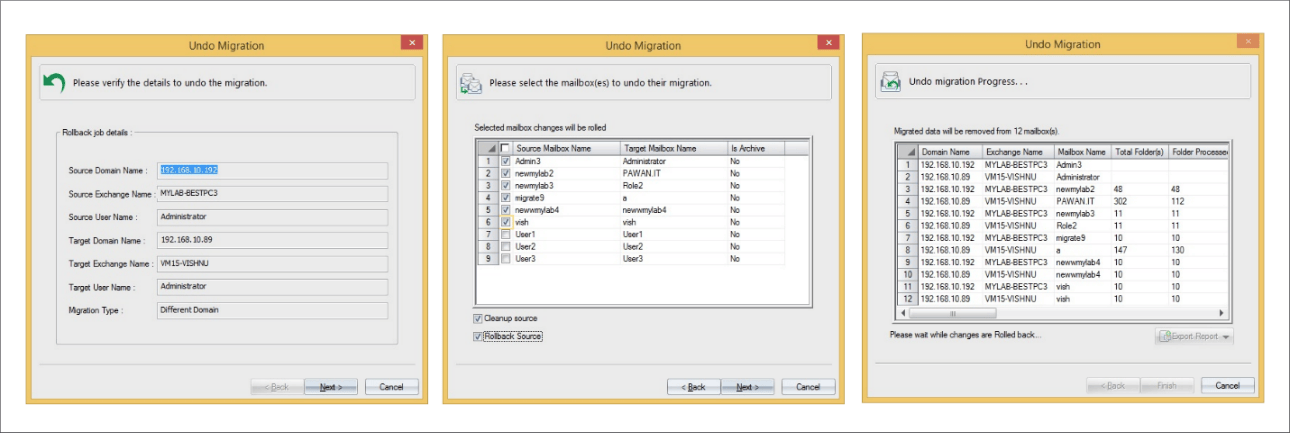The width and height of the screenshot is (1290, 433).
Task: Click the Source Exchange Name field MYLAB-BESTPC3
Action: pyautogui.click(x=272, y=193)
